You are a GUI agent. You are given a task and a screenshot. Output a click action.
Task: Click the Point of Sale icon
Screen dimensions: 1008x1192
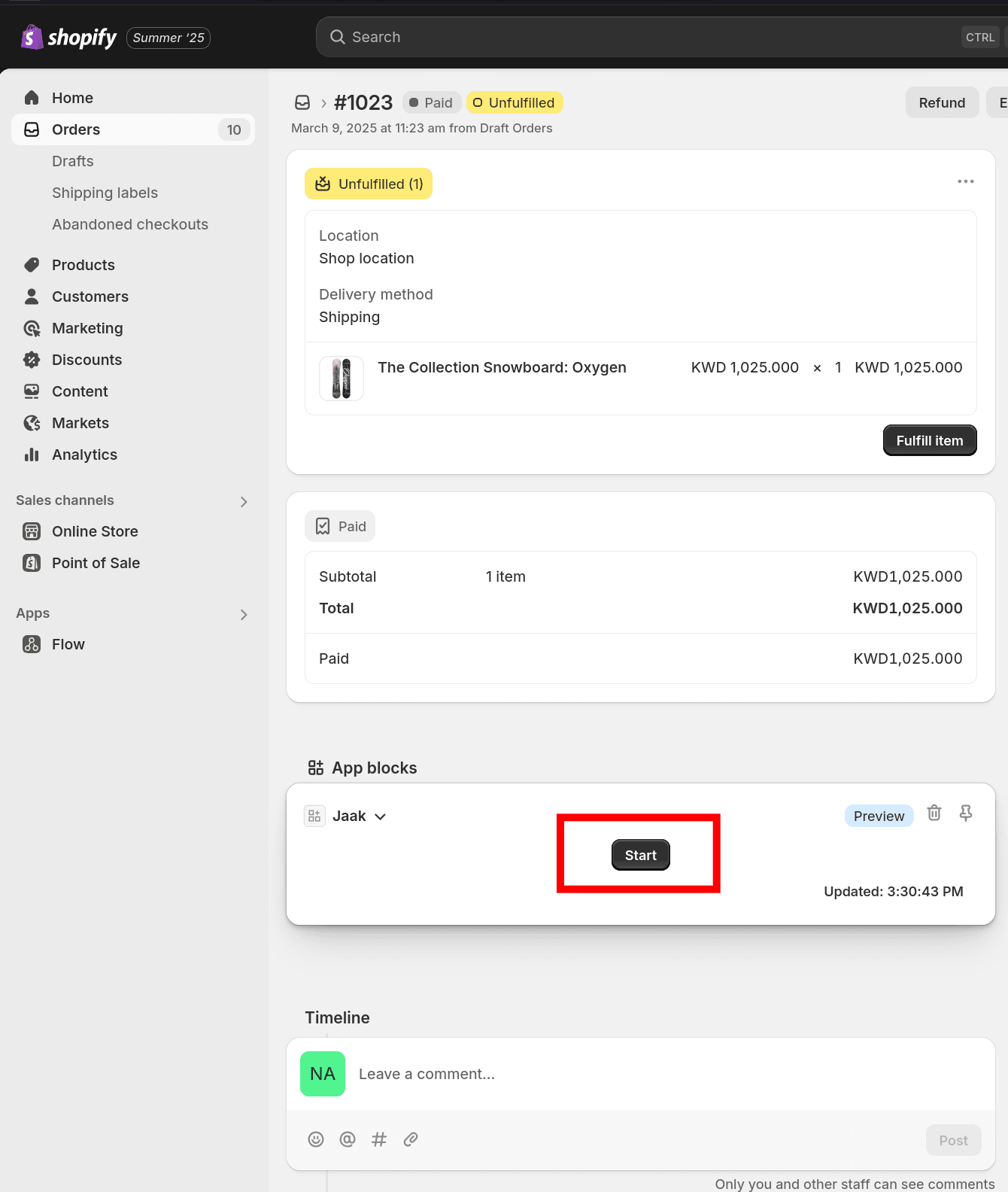tap(32, 563)
